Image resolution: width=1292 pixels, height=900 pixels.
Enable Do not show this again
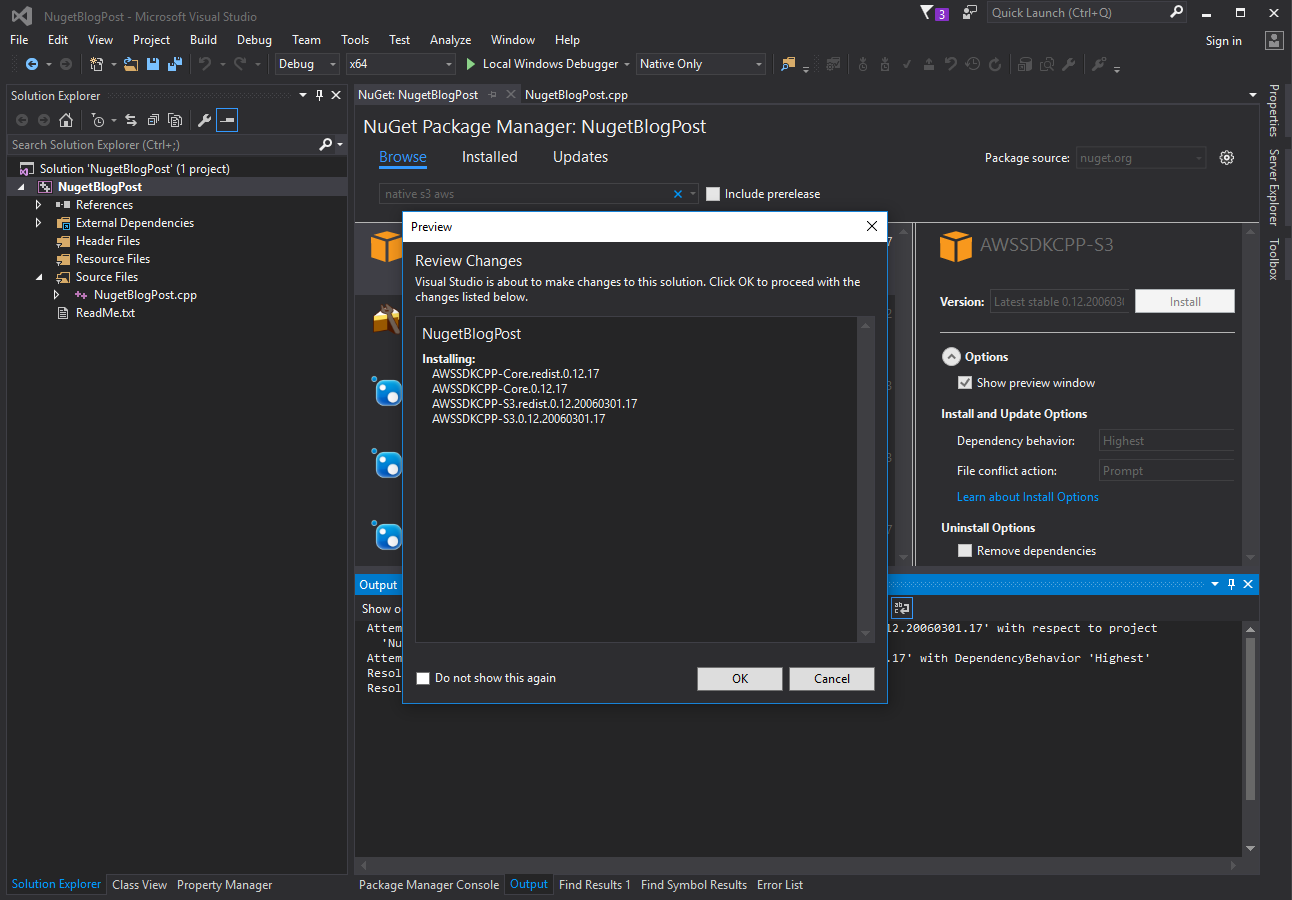(x=423, y=677)
